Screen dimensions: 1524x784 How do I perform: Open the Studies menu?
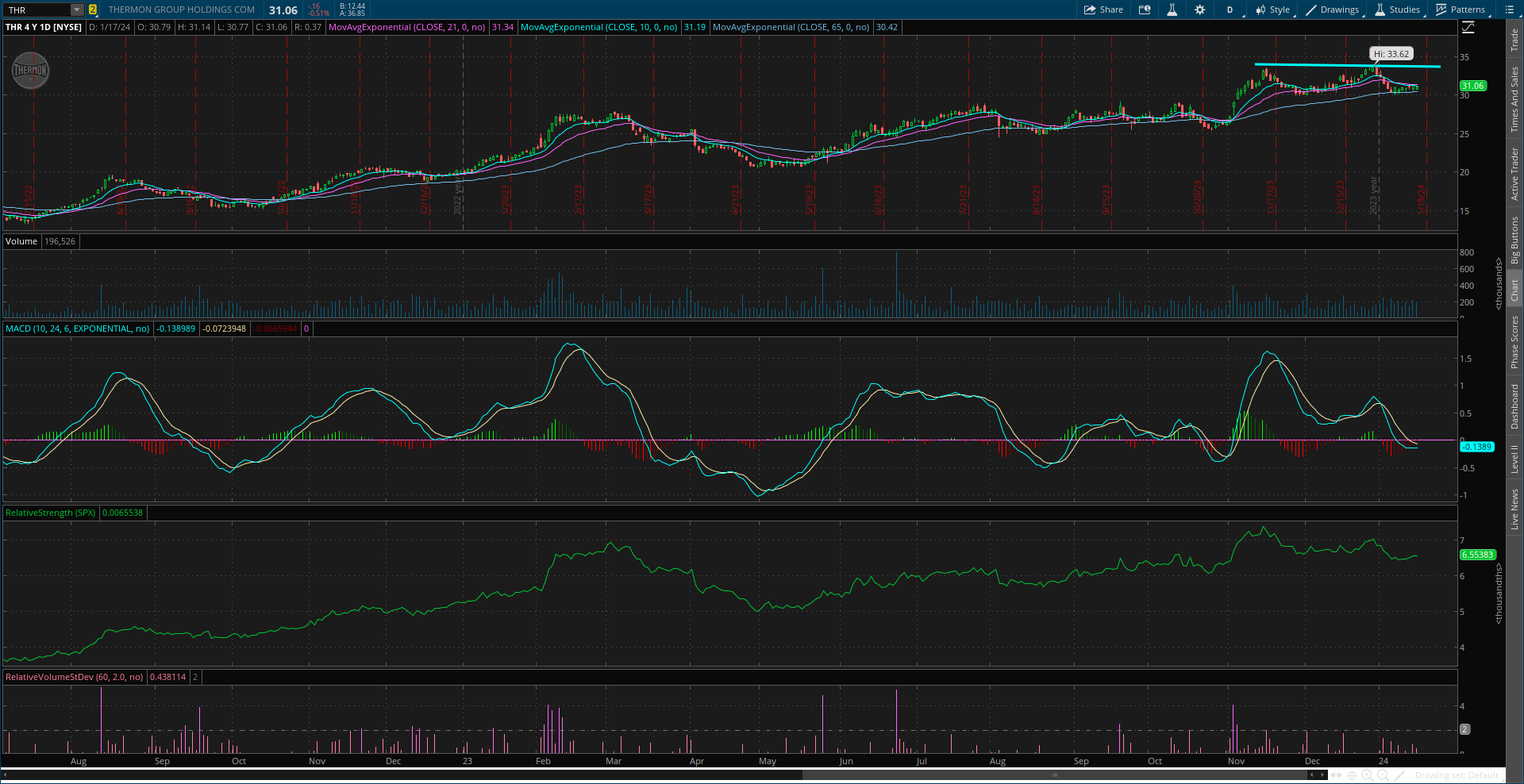point(1398,10)
